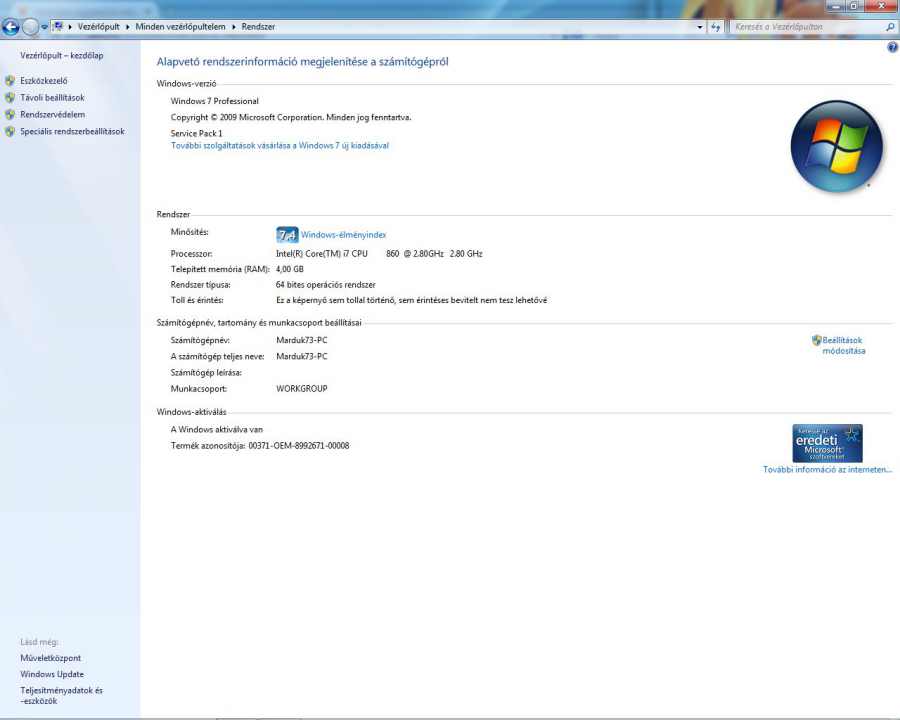The height and width of the screenshot is (720, 900).
Task: Click the window maximize button
Action: pos(854,6)
